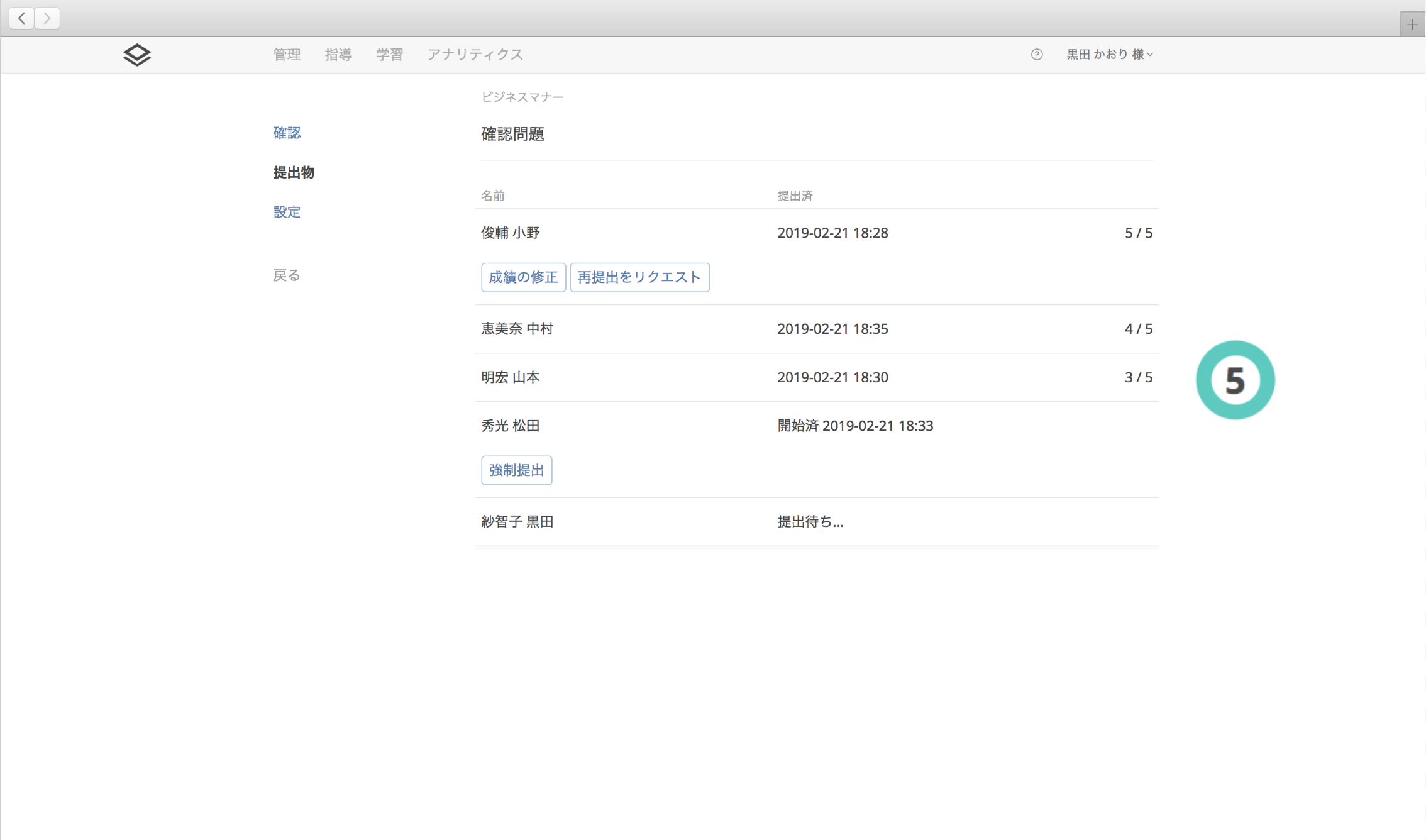The height and width of the screenshot is (840, 1426).
Task: Open a new tab with plus icon
Action: pos(1412,25)
